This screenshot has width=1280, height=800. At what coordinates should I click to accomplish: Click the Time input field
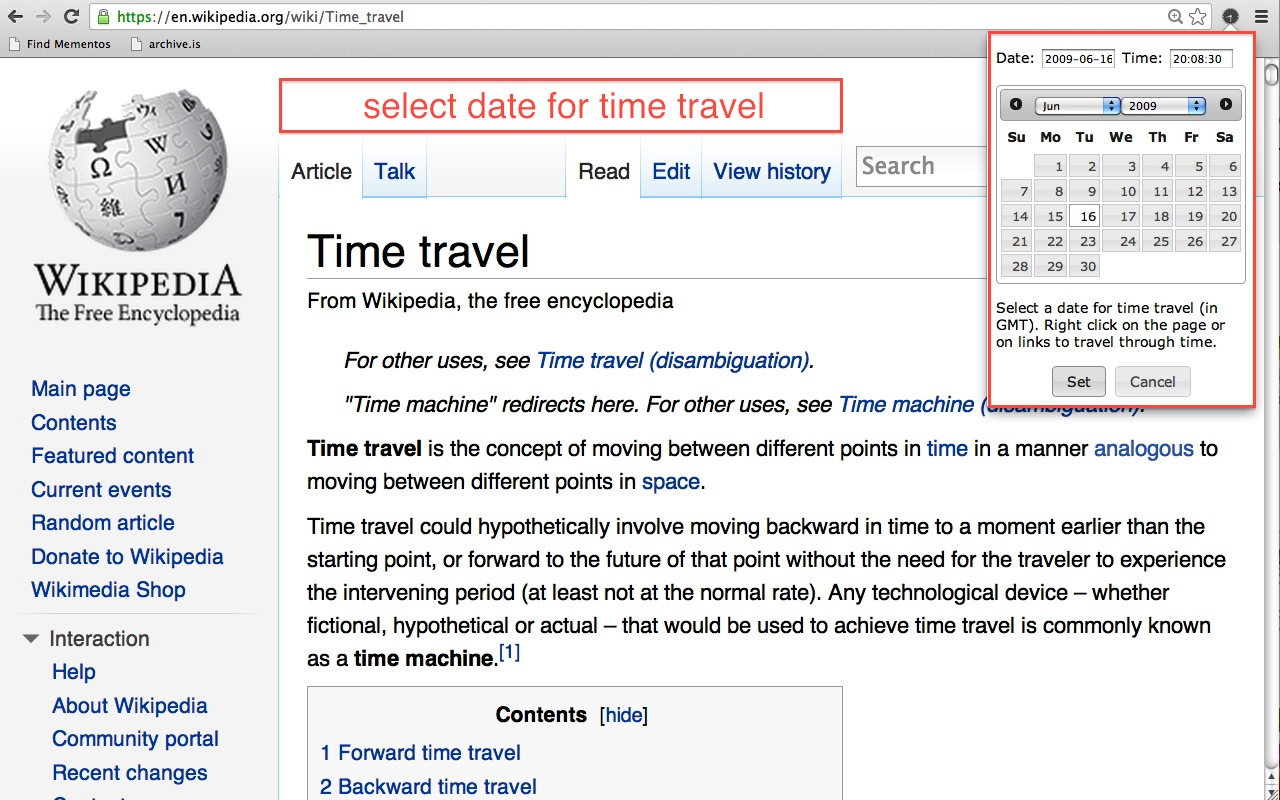[1201, 59]
